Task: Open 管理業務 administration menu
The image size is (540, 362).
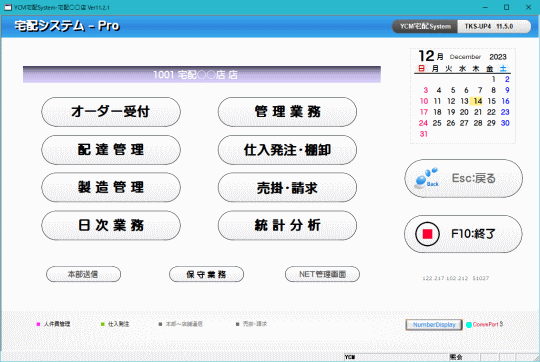Action: tap(287, 112)
